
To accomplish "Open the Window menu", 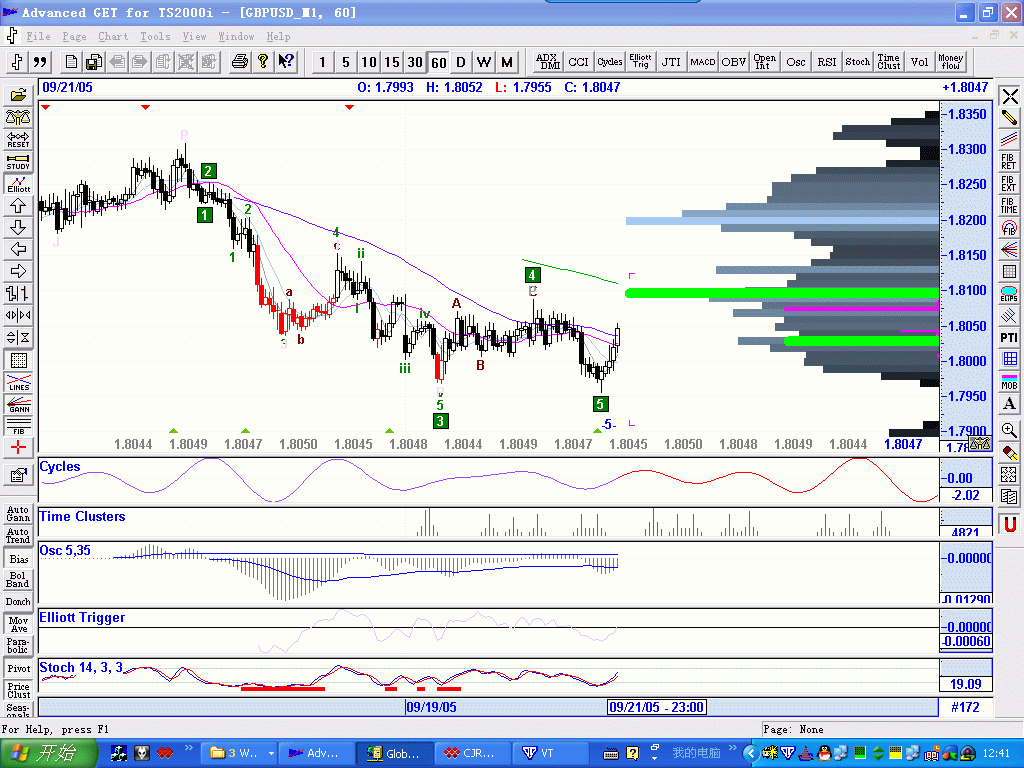I will [236, 37].
